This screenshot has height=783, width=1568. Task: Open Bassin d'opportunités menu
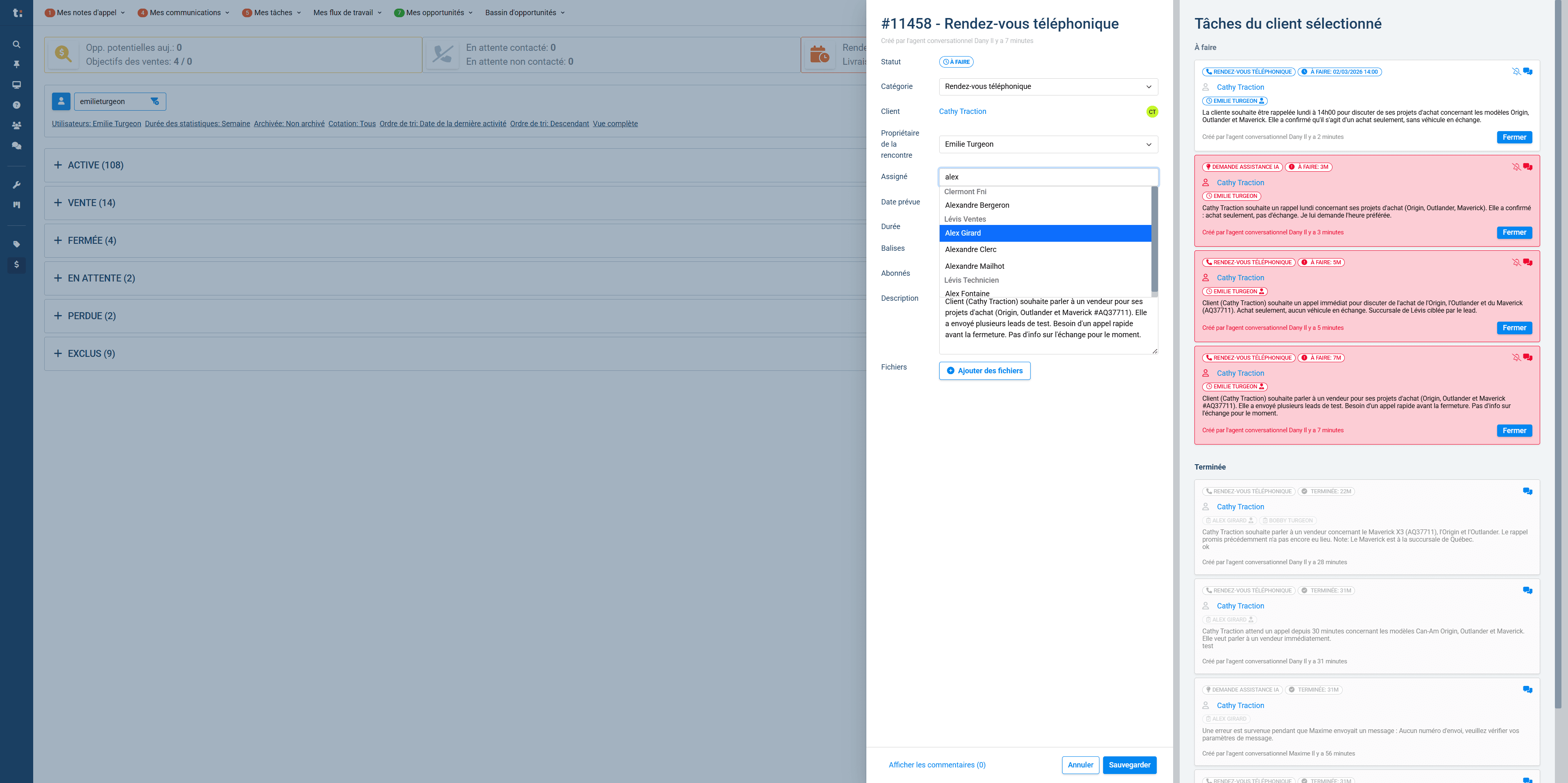[525, 13]
